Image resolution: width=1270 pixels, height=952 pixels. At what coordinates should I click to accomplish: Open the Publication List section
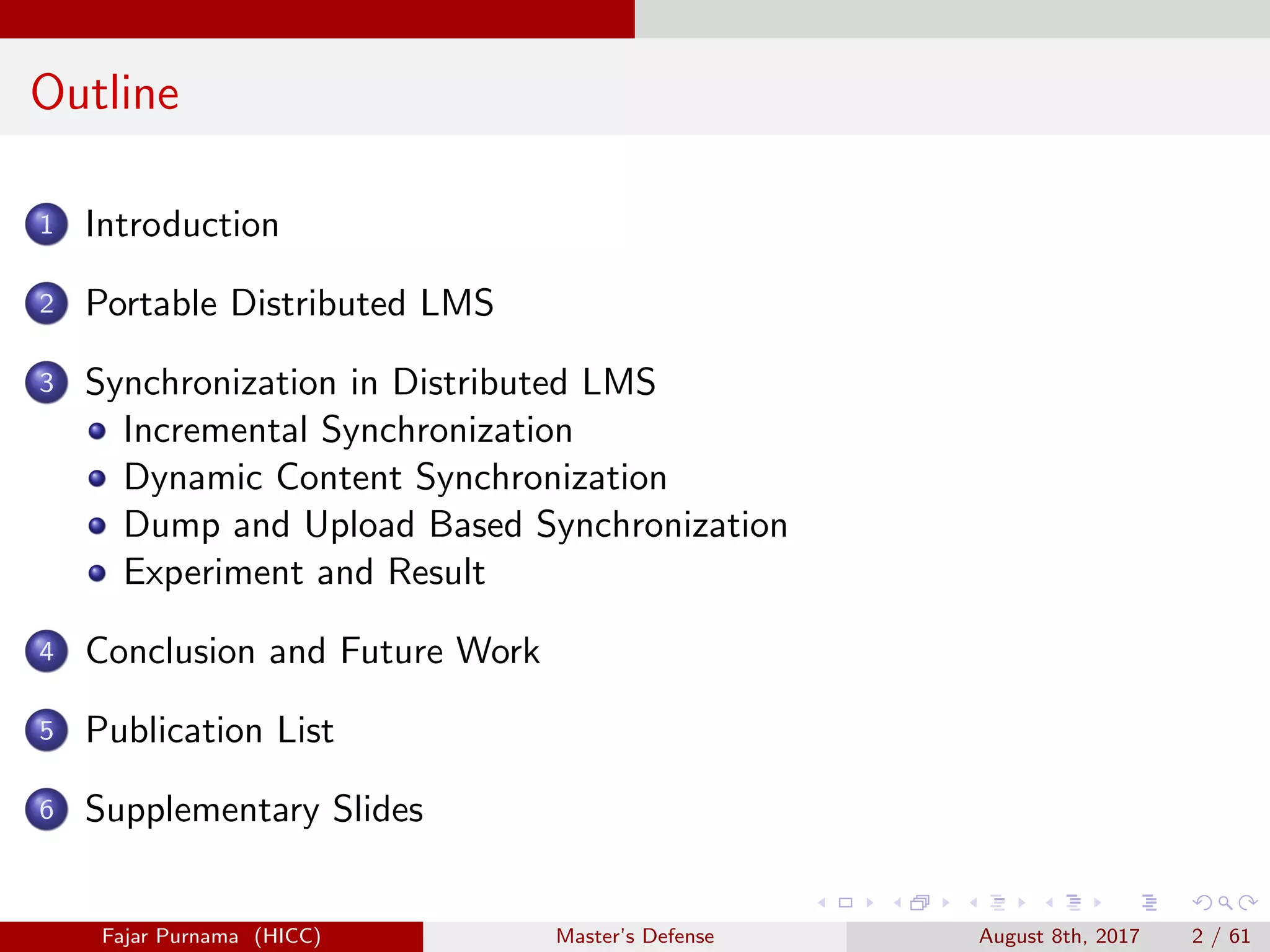(210, 730)
